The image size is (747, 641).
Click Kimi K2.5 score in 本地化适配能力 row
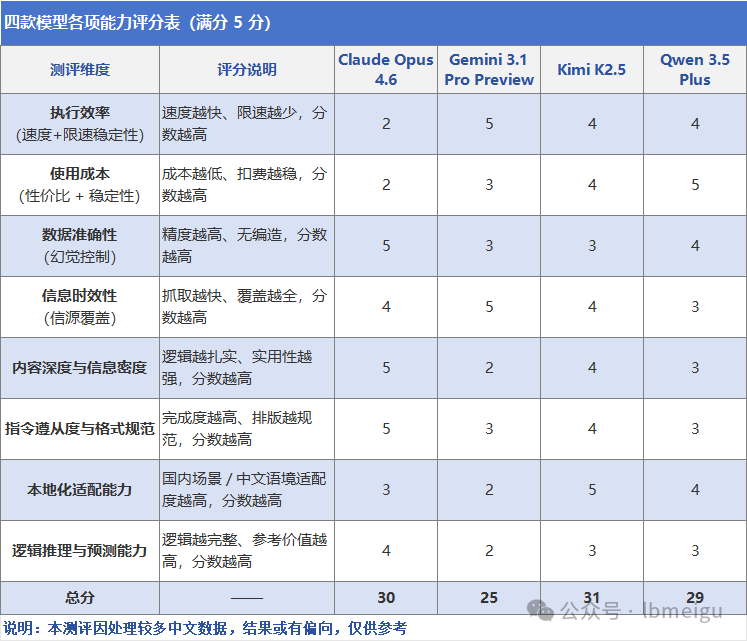[x=592, y=490]
